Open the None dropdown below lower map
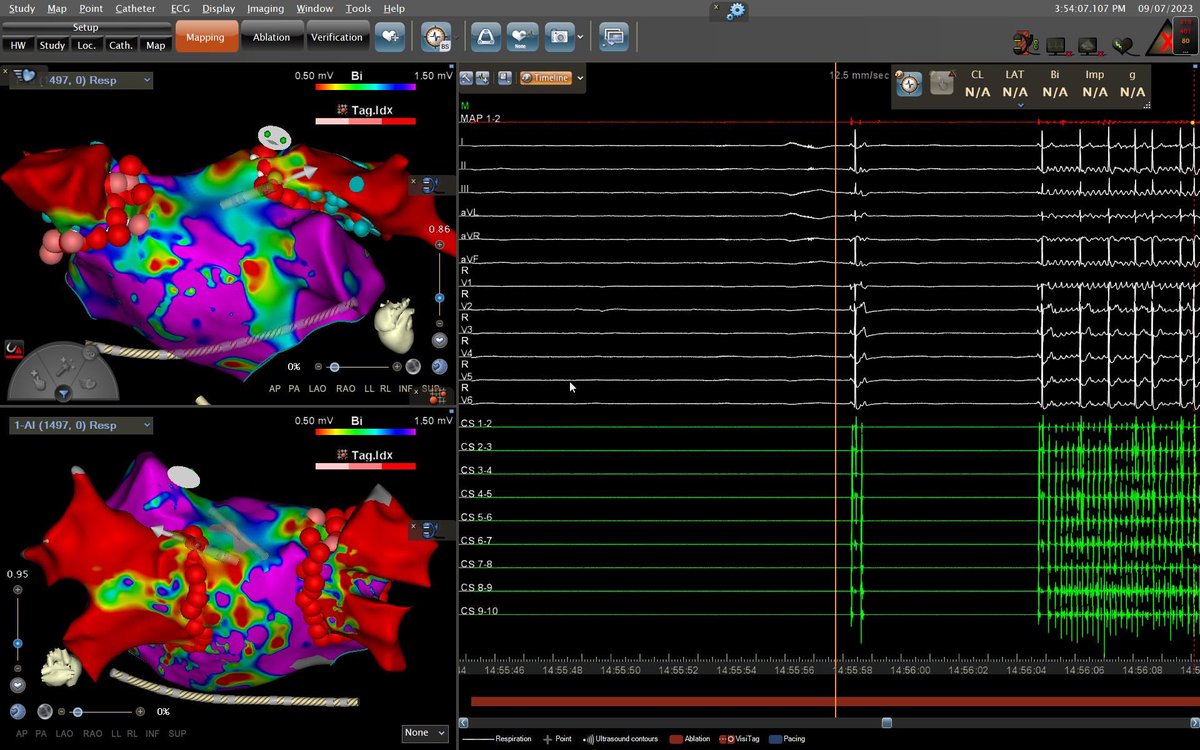The width and height of the screenshot is (1200, 750). (x=424, y=733)
